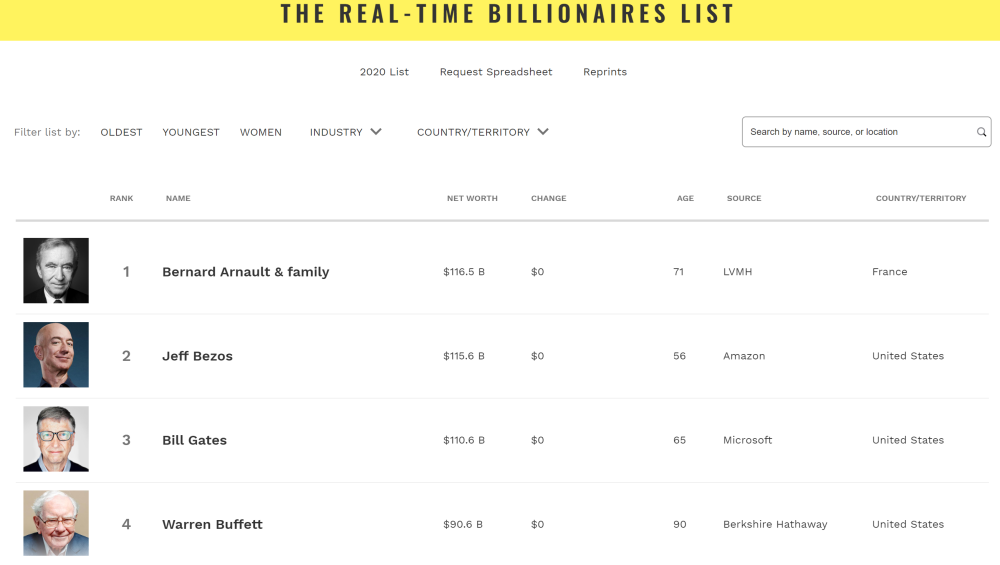Filter the list by Youngest
Viewport: 1000px width, 565px height.
tap(191, 132)
